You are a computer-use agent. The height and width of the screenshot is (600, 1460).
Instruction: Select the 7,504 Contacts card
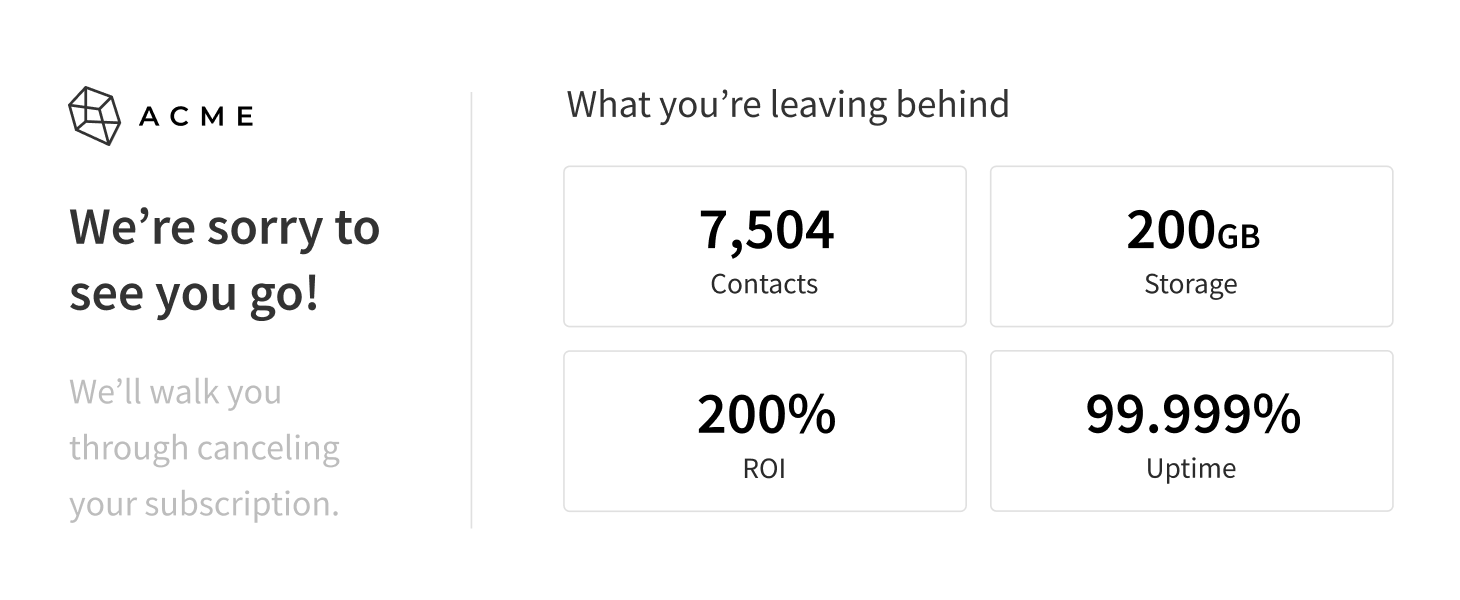click(765, 246)
